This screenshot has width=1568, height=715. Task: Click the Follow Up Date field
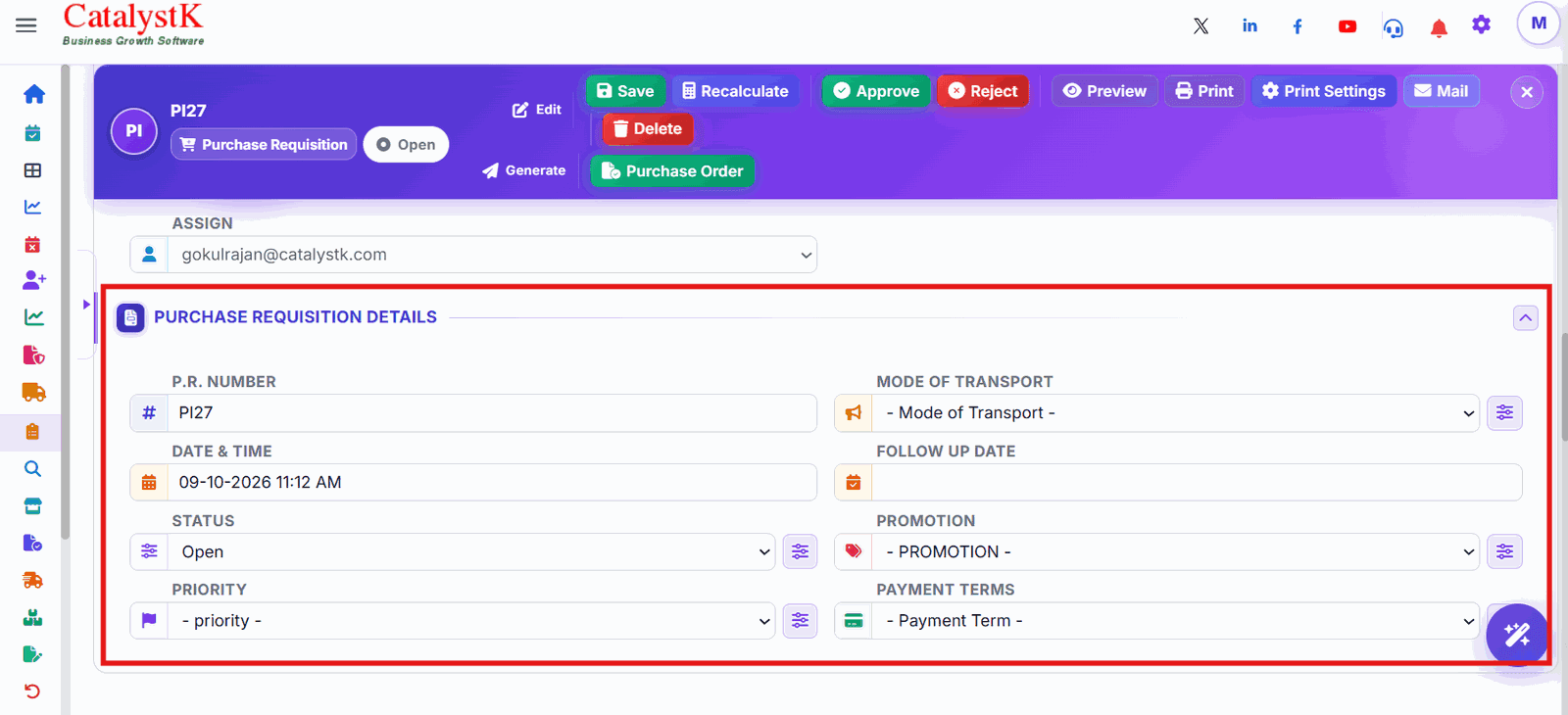coord(1197,482)
